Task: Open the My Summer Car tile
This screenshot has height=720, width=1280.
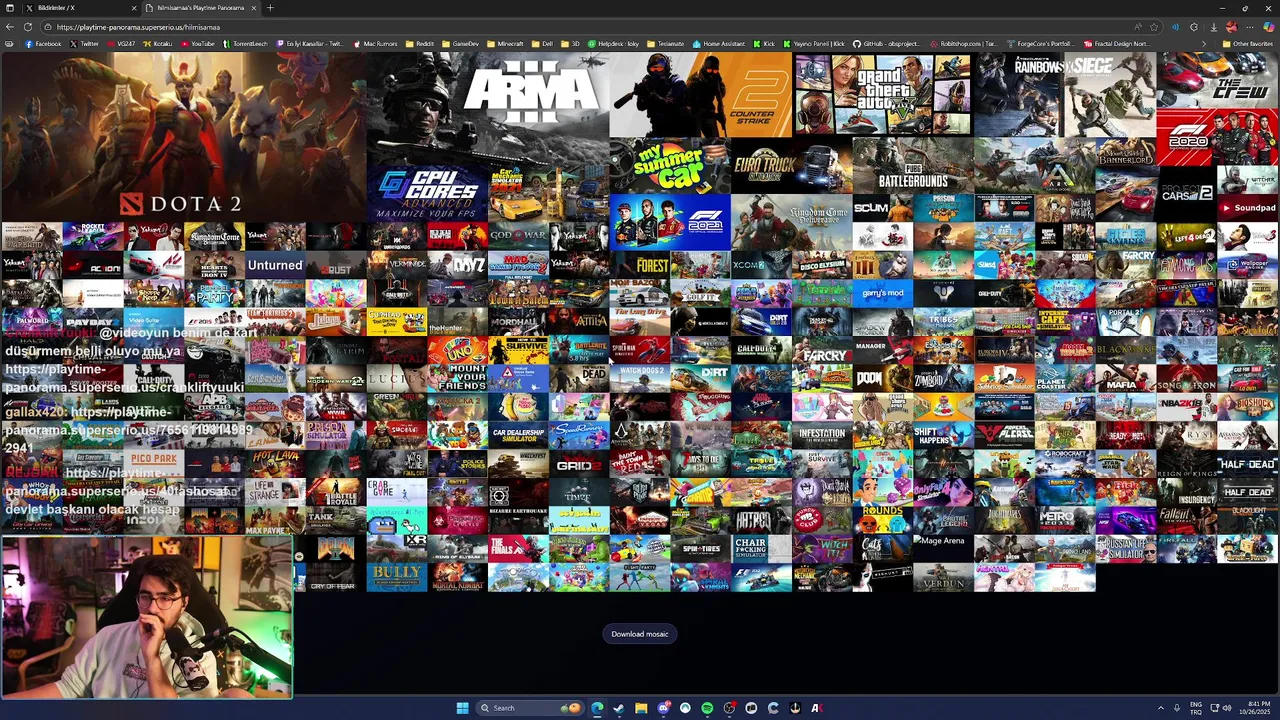Action: click(670, 166)
